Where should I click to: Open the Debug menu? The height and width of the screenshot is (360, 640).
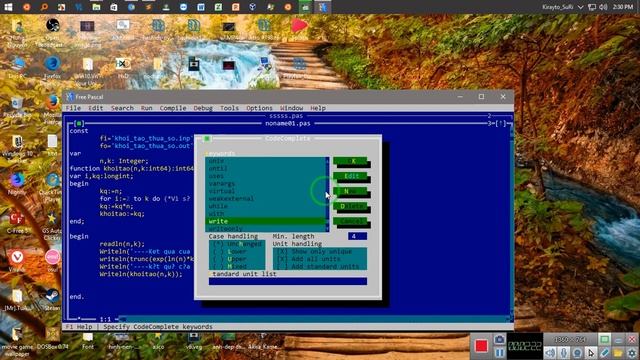(203, 108)
